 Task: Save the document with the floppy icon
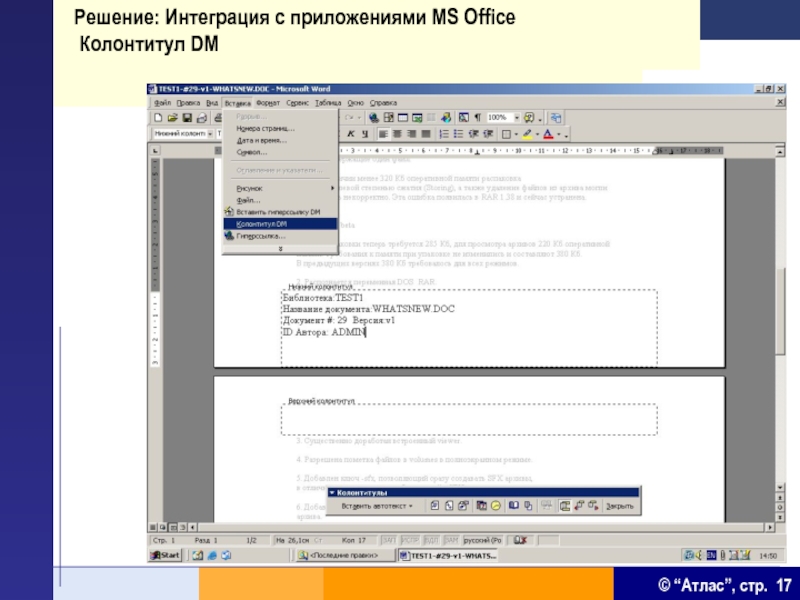click(x=187, y=118)
